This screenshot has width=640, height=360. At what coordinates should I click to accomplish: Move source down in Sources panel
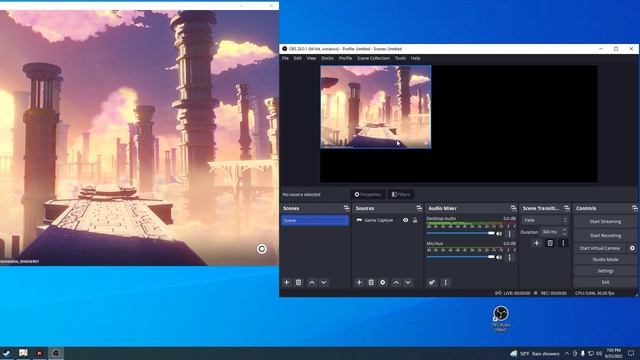[408, 282]
